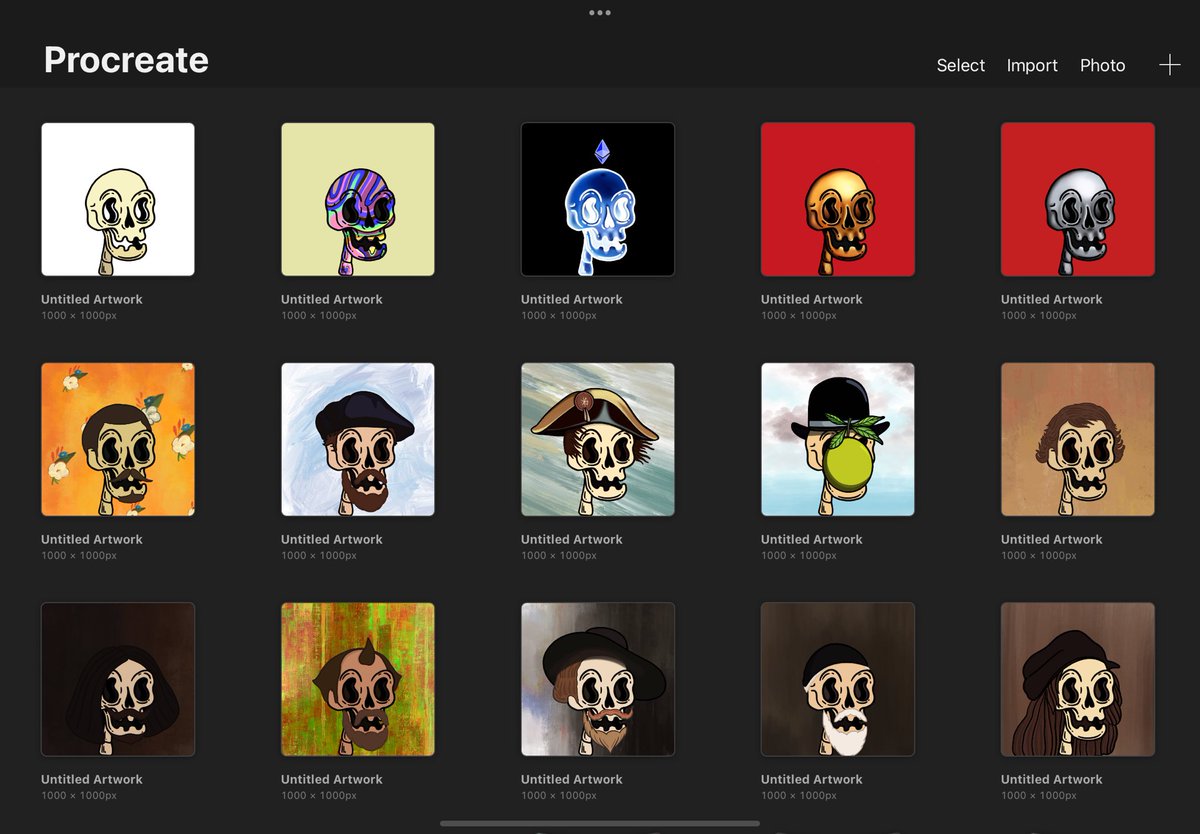This screenshot has height=834, width=1200.
Task: Open the skull on orange floral background
Action: point(118,439)
